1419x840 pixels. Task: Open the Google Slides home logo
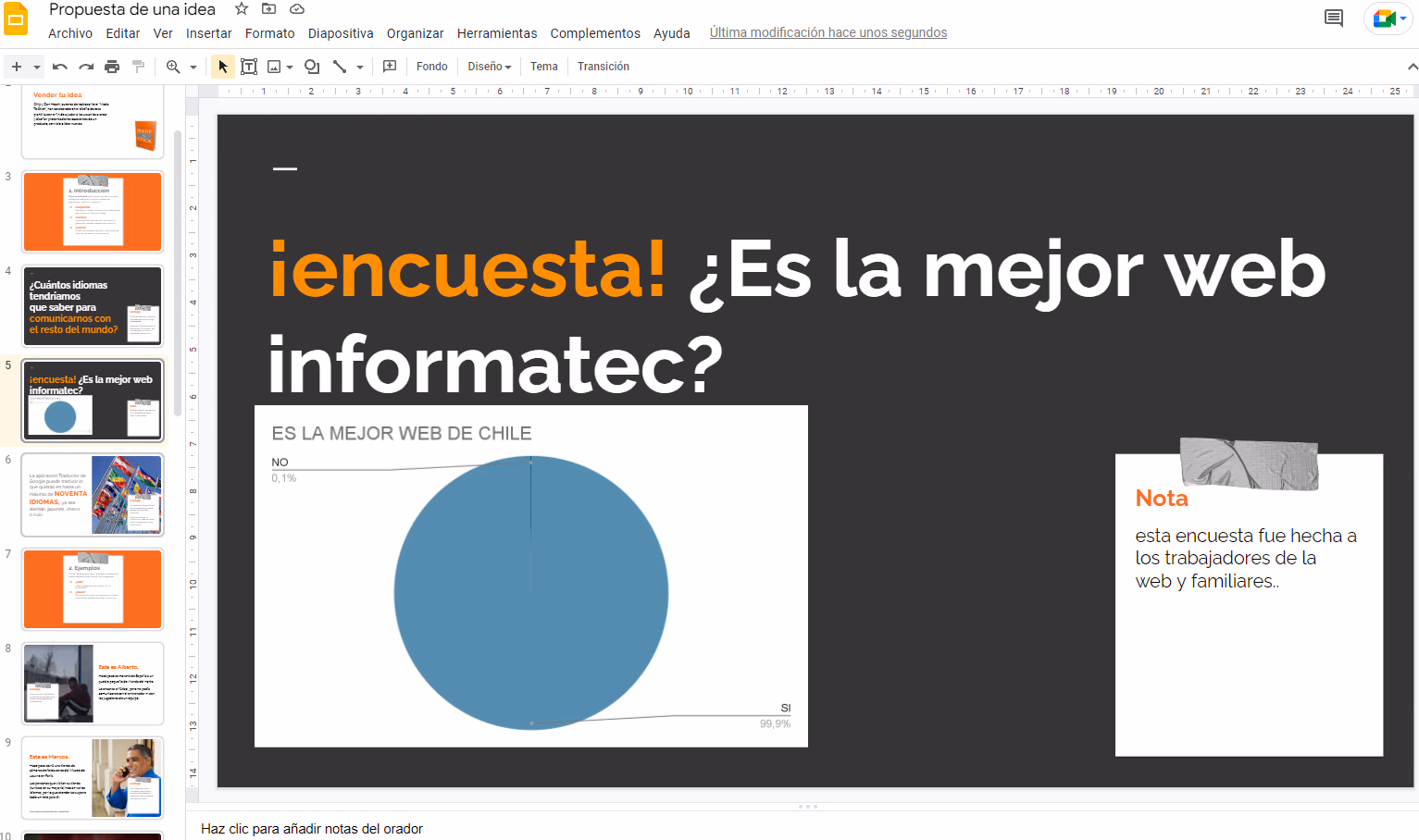pos(16,19)
